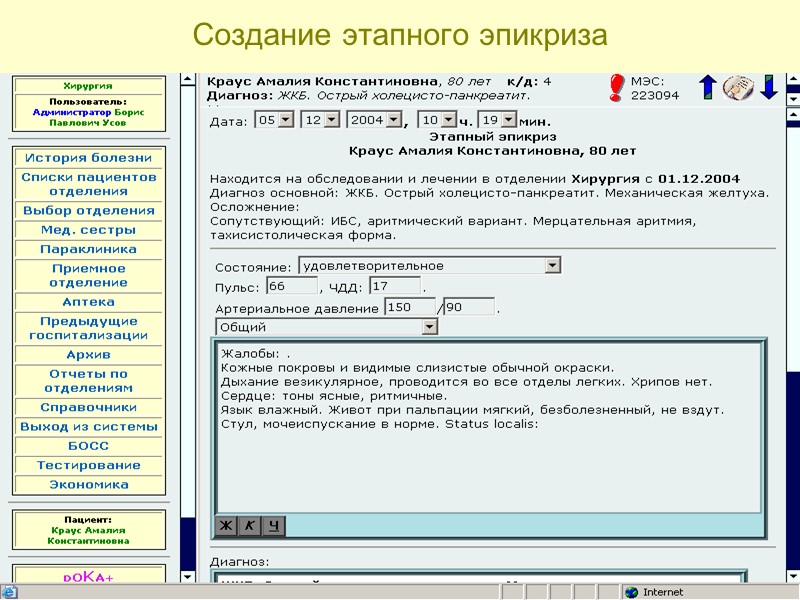Image resolution: width=800 pixels, height=600 pixels.
Task: Click the left sidebar scrollbar up arrow
Action: [188, 80]
